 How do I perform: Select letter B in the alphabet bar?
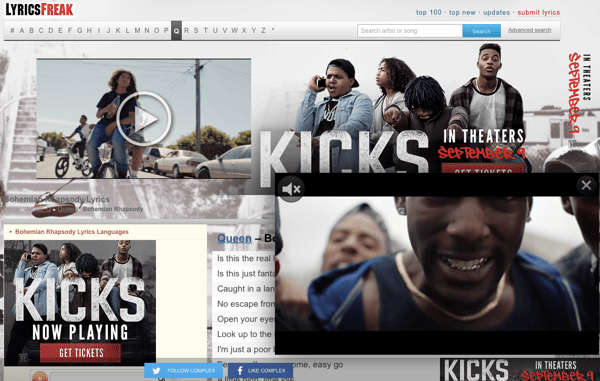pos(31,30)
